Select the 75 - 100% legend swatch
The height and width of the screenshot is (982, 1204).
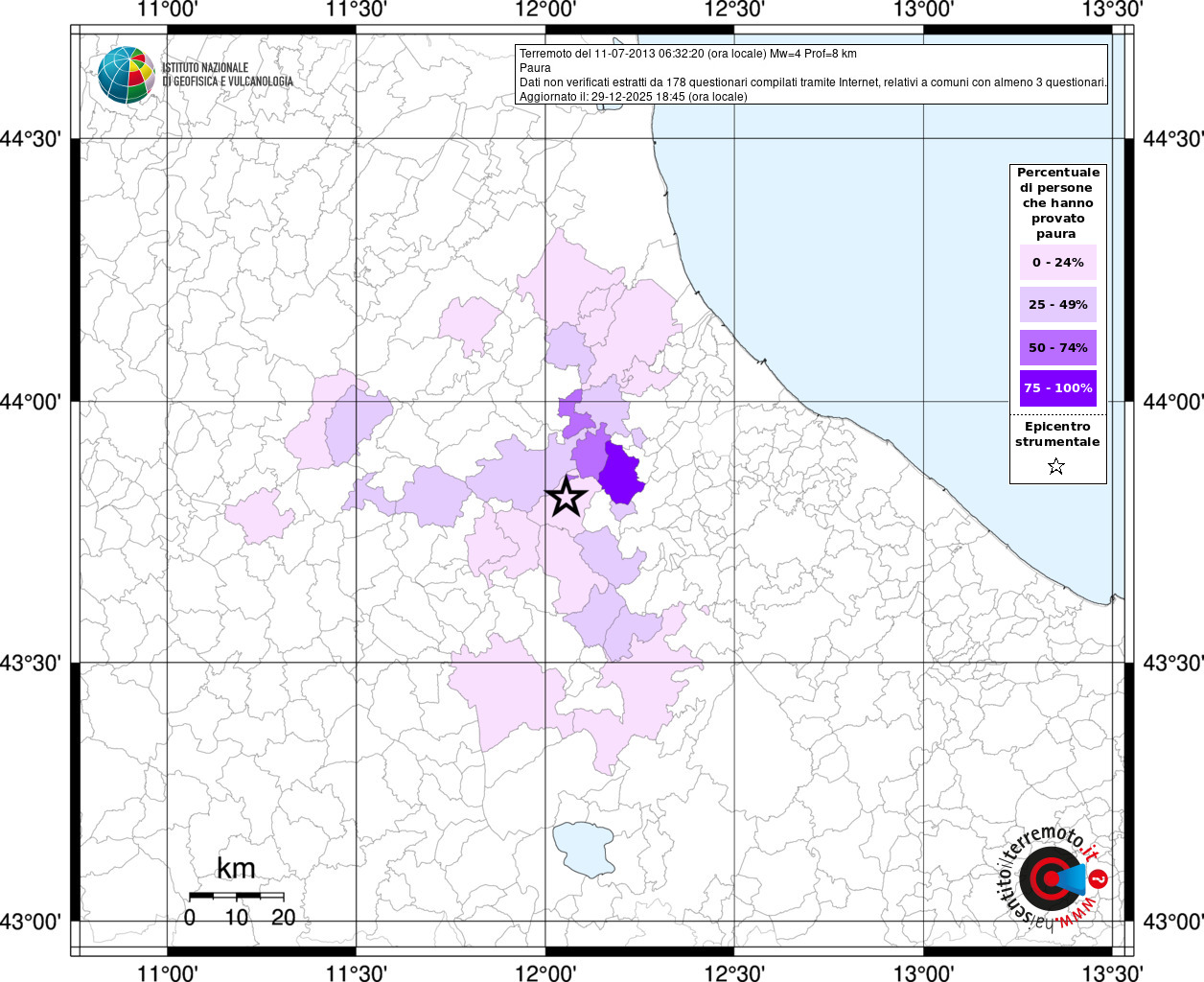point(1057,388)
